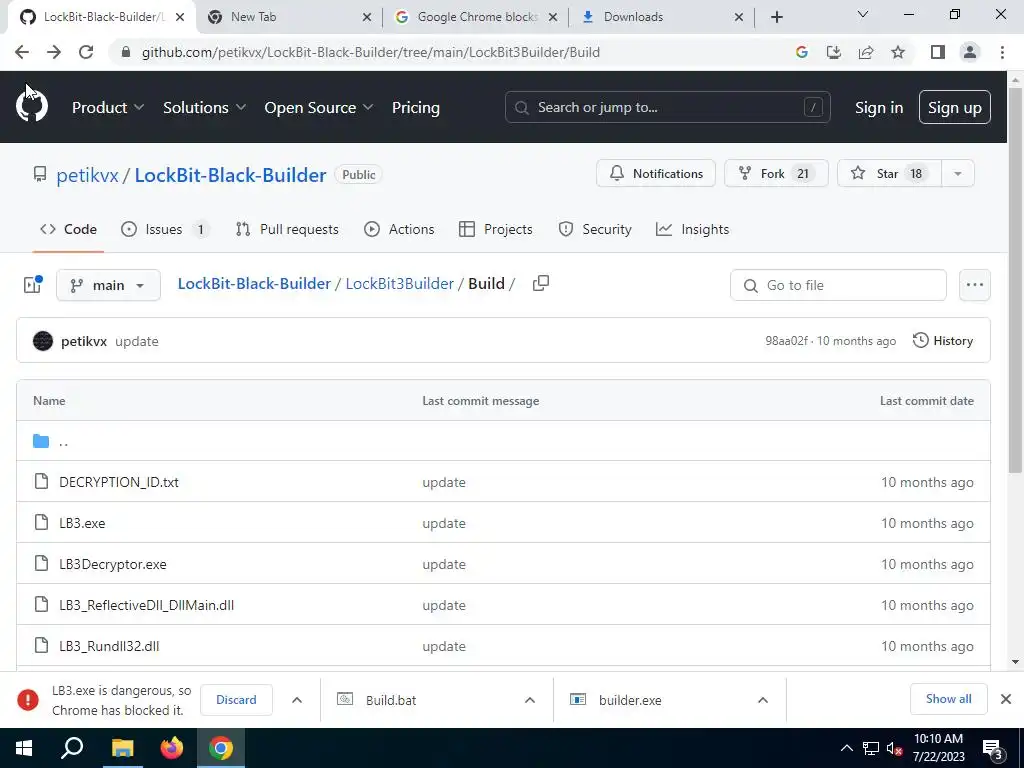The width and height of the screenshot is (1024, 768).
Task: Expand the builder.exe download options chevron
Action: point(763,699)
